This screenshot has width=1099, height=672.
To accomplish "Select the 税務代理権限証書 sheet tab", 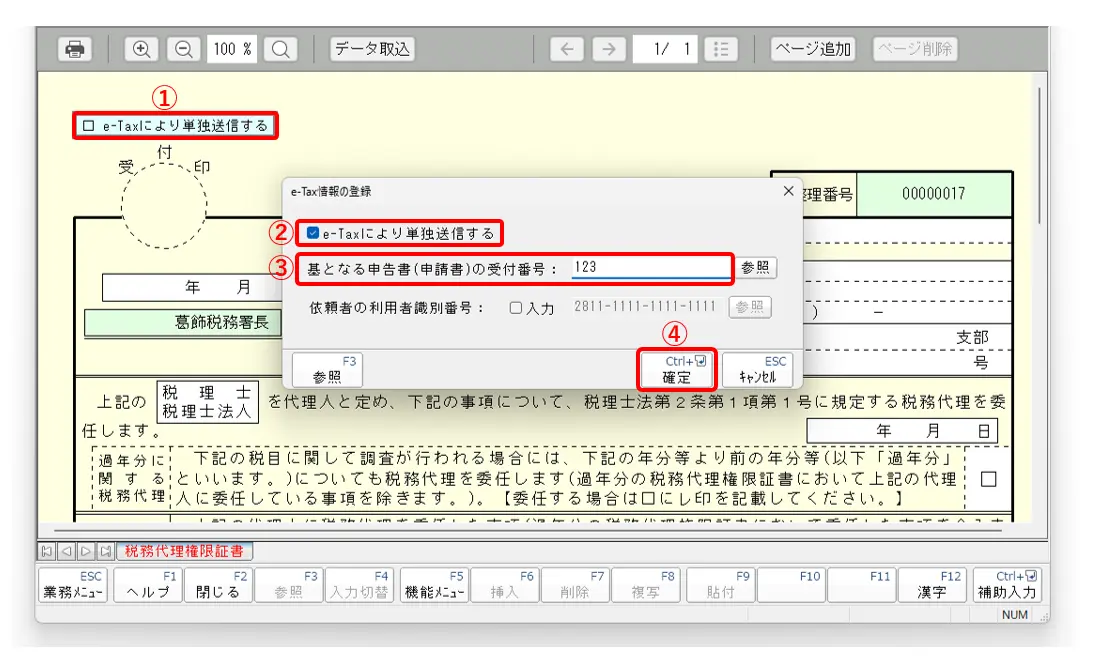I will pyautogui.click(x=184, y=551).
